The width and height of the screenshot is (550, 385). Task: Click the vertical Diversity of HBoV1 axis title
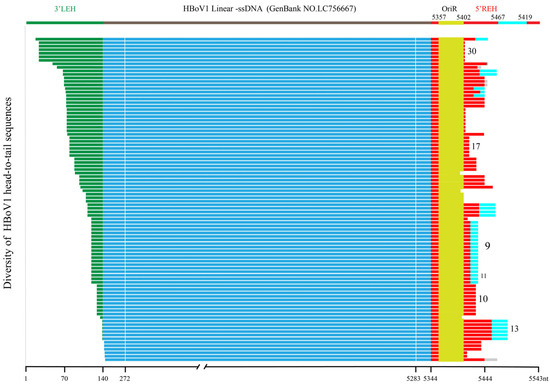tap(7, 193)
